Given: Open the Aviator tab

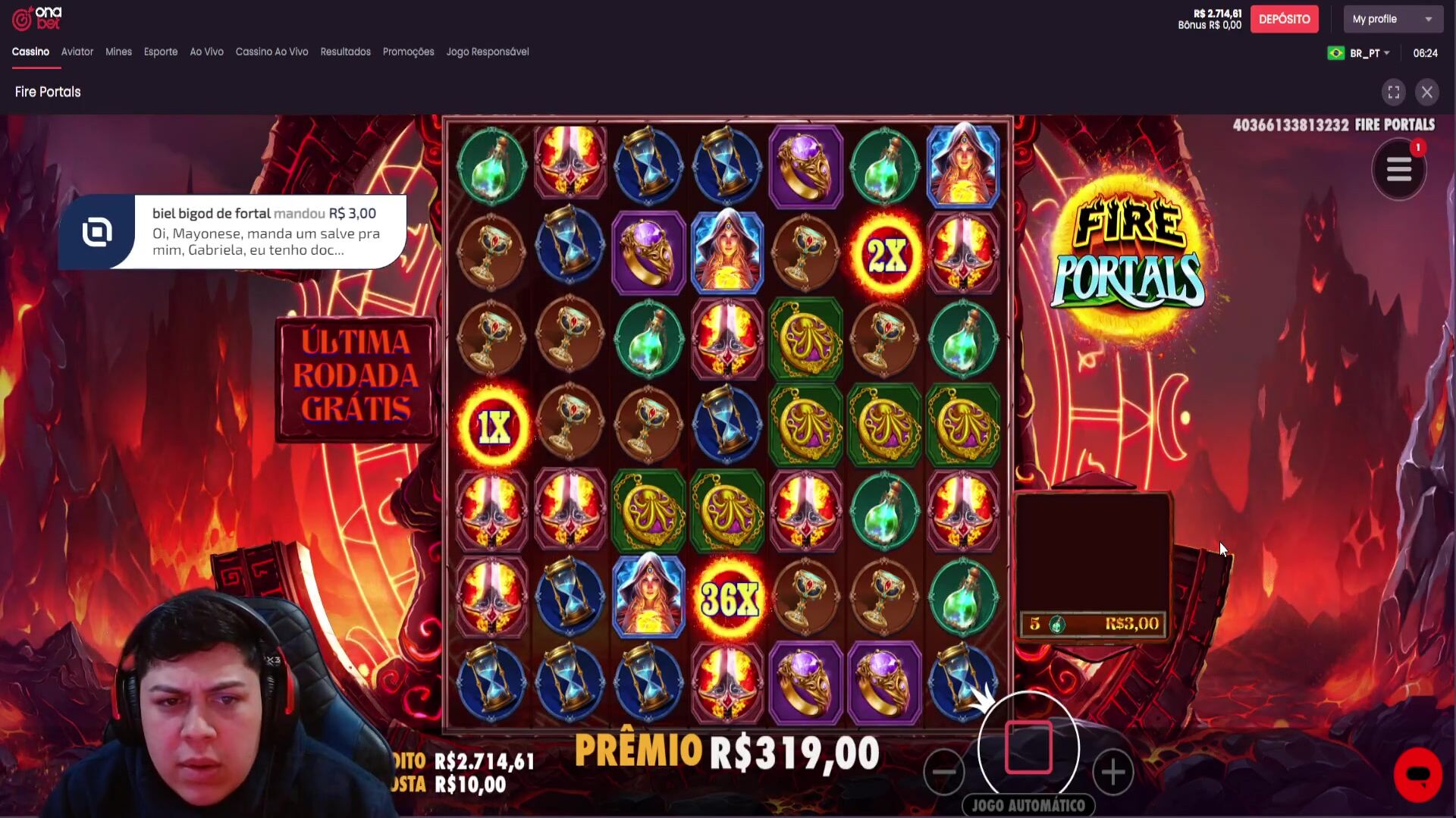Looking at the screenshot, I should (x=77, y=52).
